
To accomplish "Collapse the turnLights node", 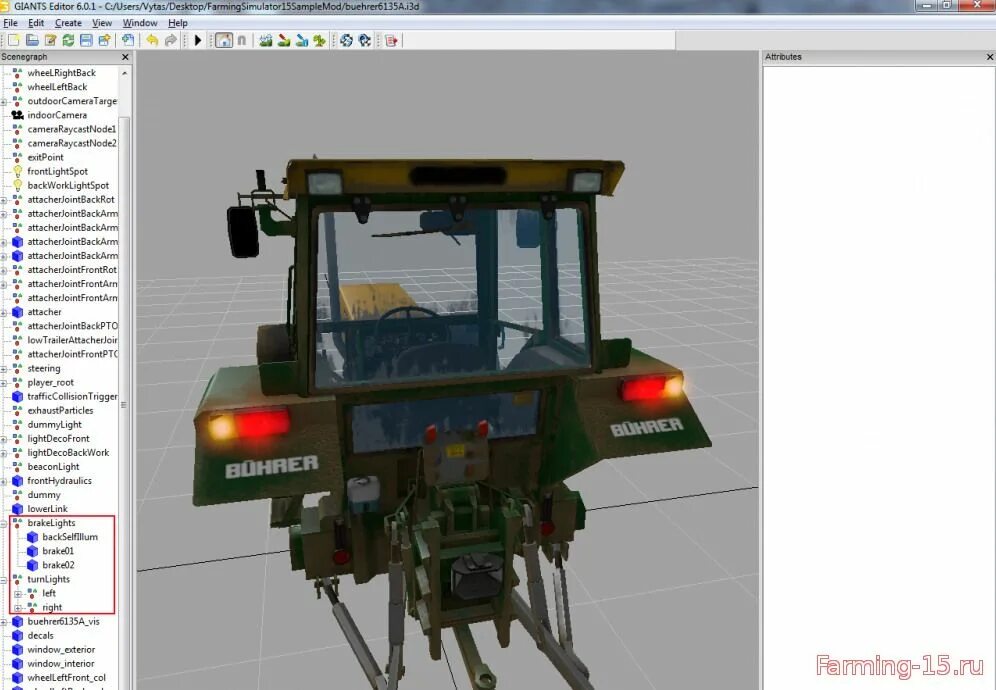I will point(4,580).
